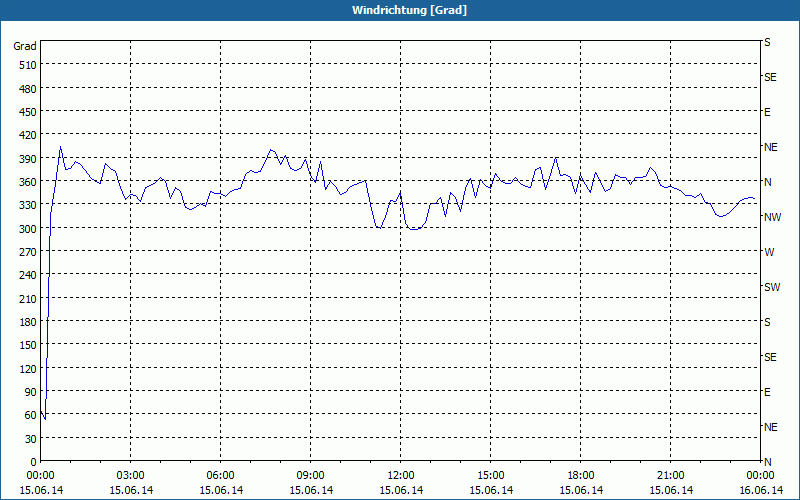Click the "SW" compass label
This screenshot has width=800, height=500.
click(772, 287)
